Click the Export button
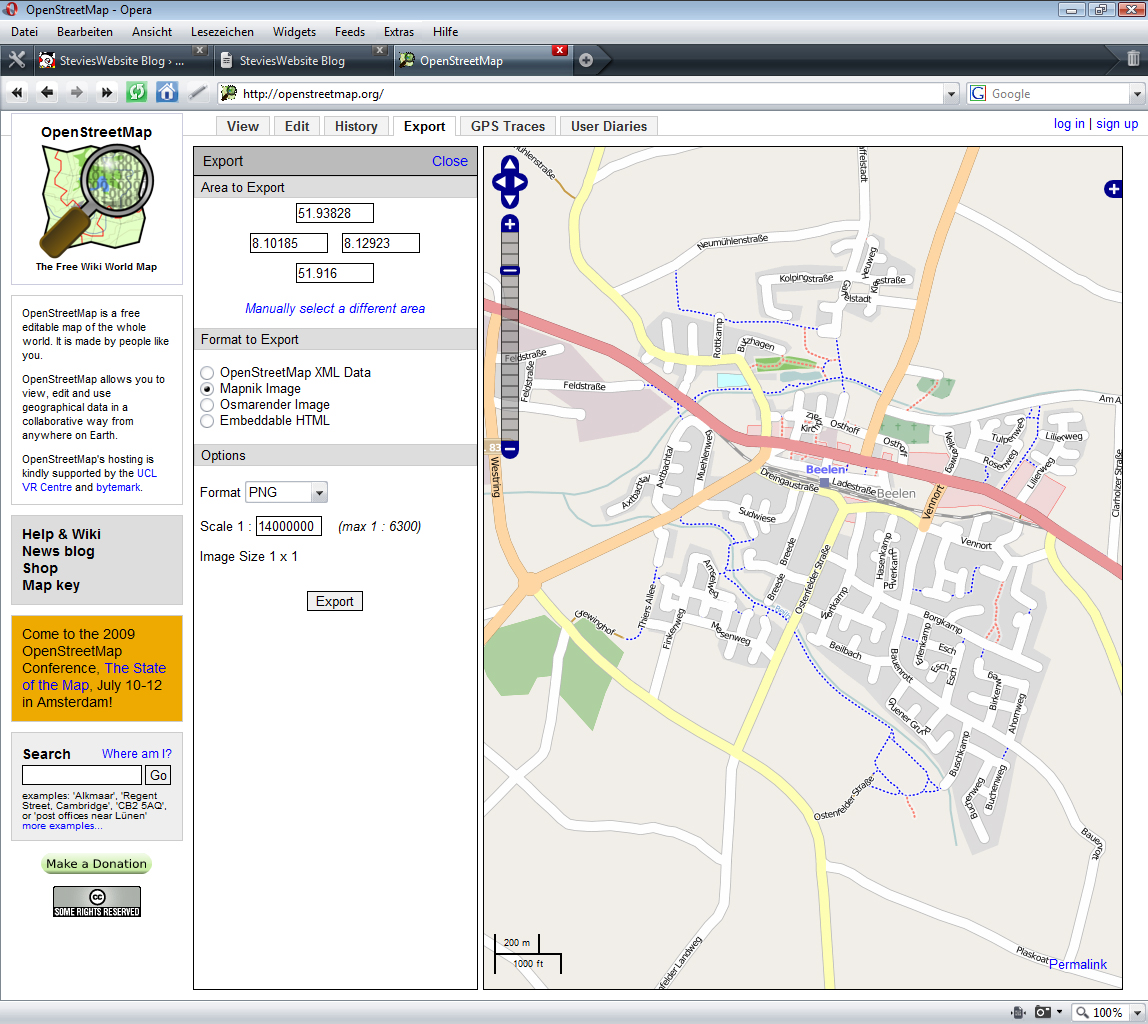This screenshot has width=1148, height=1024. [335, 601]
